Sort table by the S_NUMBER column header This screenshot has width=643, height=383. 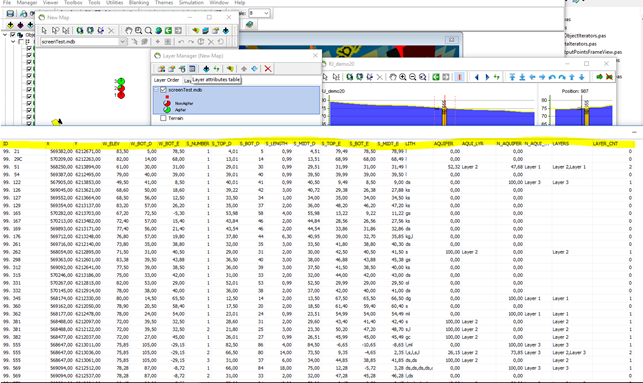(198, 144)
